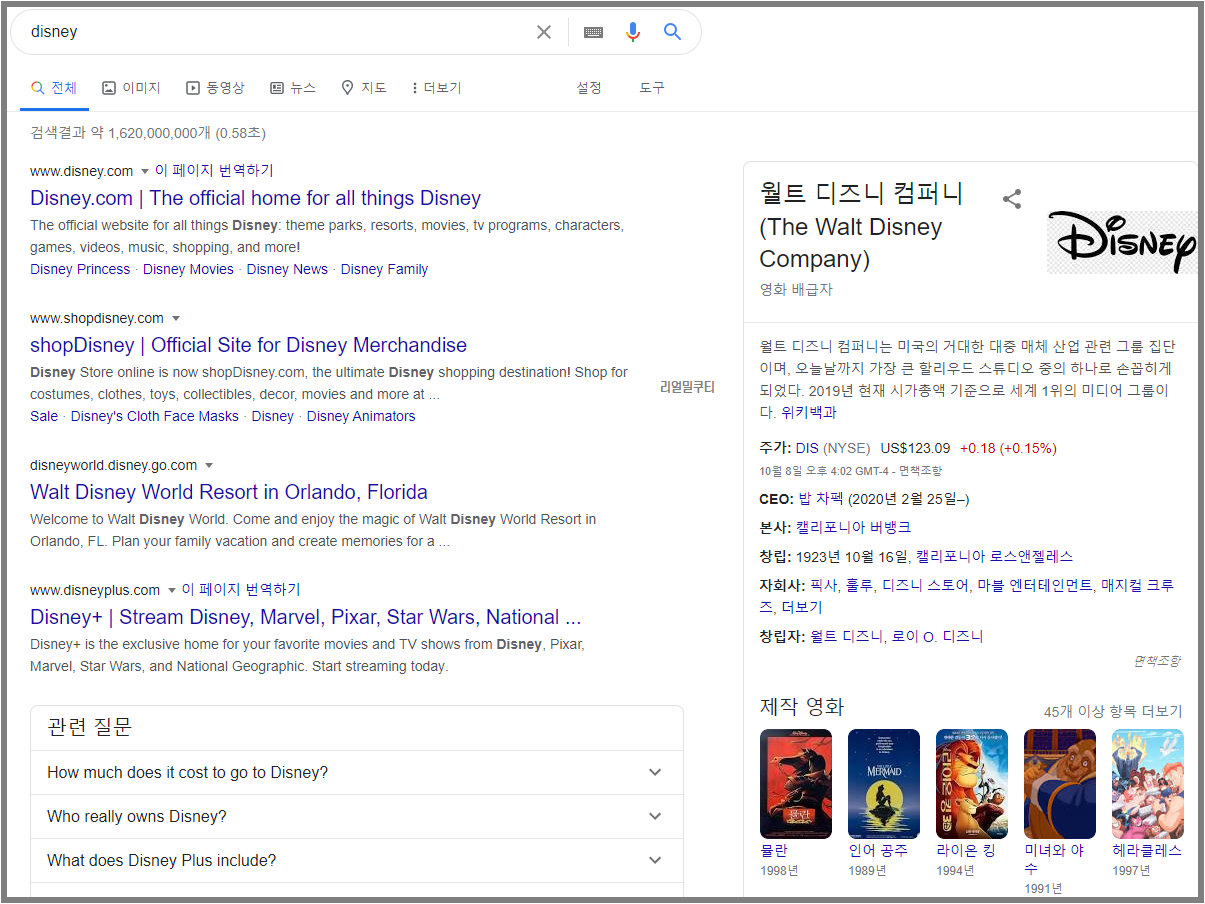1205x904 pixels.
Task: Open the 뉴스 tab
Action: point(293,88)
